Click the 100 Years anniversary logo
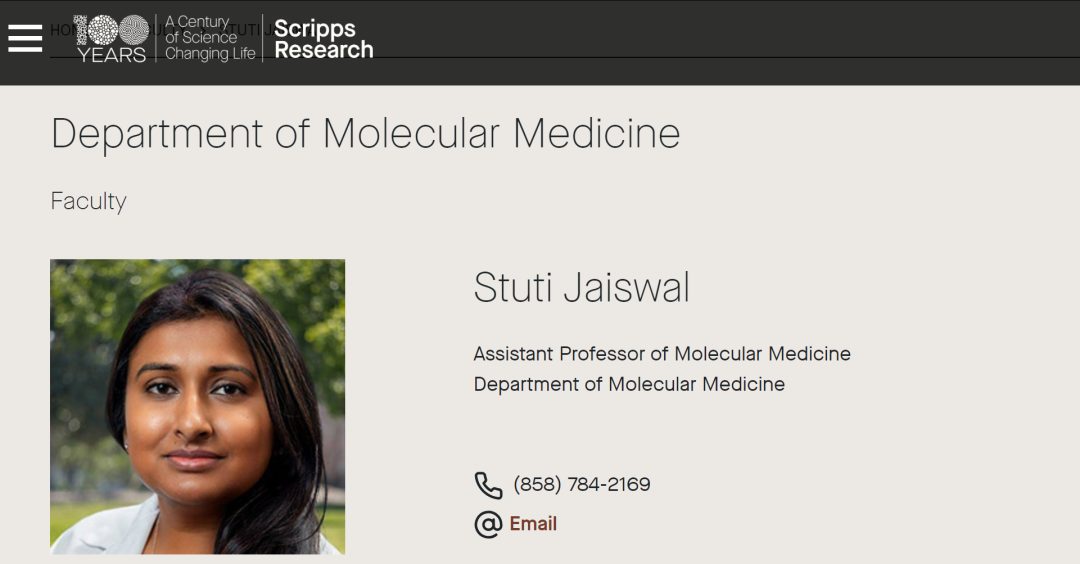This screenshot has width=1080, height=564. pyautogui.click(x=111, y=31)
